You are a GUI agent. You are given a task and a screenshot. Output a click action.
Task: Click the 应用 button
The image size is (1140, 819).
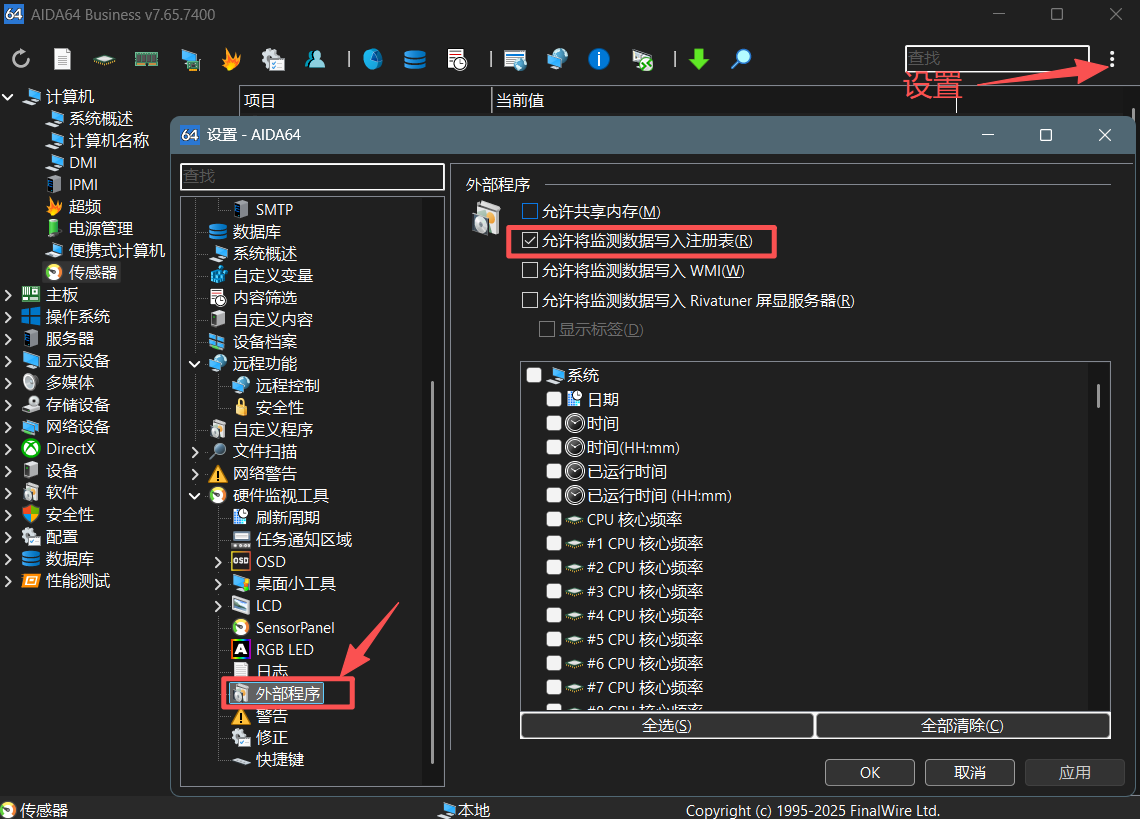click(x=1075, y=772)
